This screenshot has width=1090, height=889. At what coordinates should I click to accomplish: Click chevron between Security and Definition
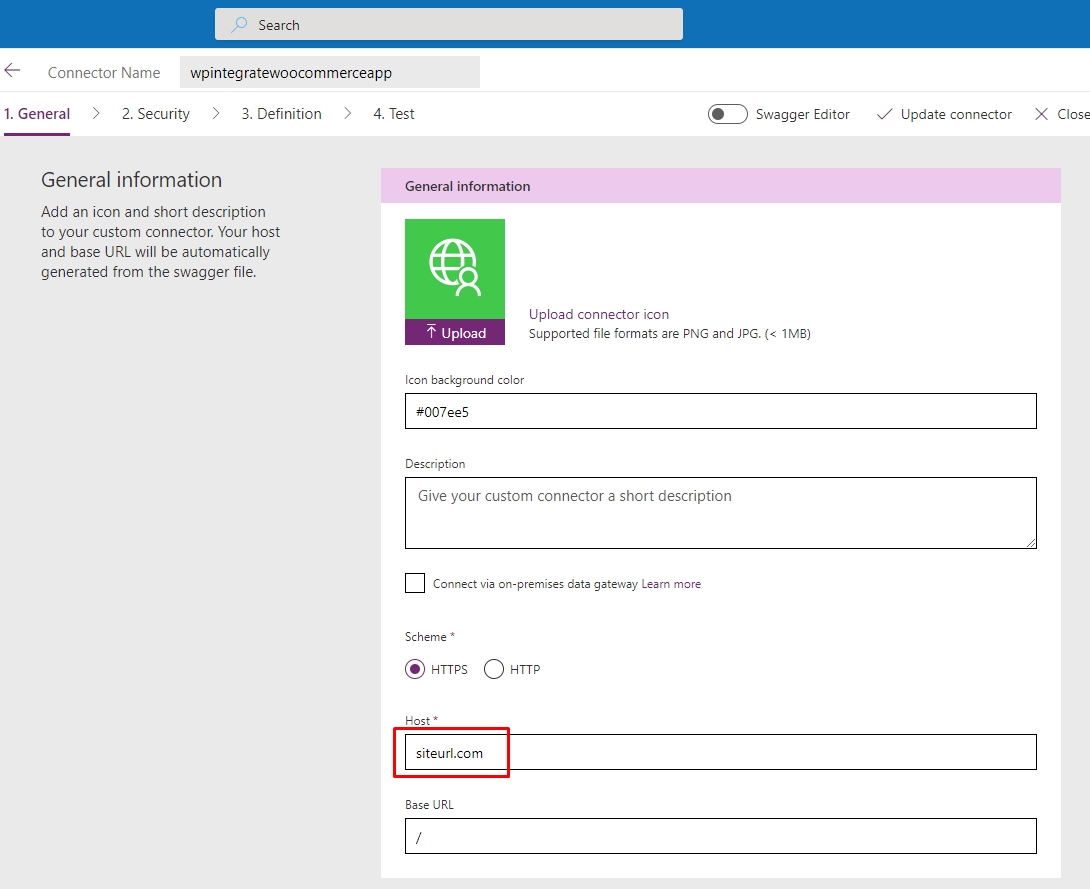click(x=215, y=113)
